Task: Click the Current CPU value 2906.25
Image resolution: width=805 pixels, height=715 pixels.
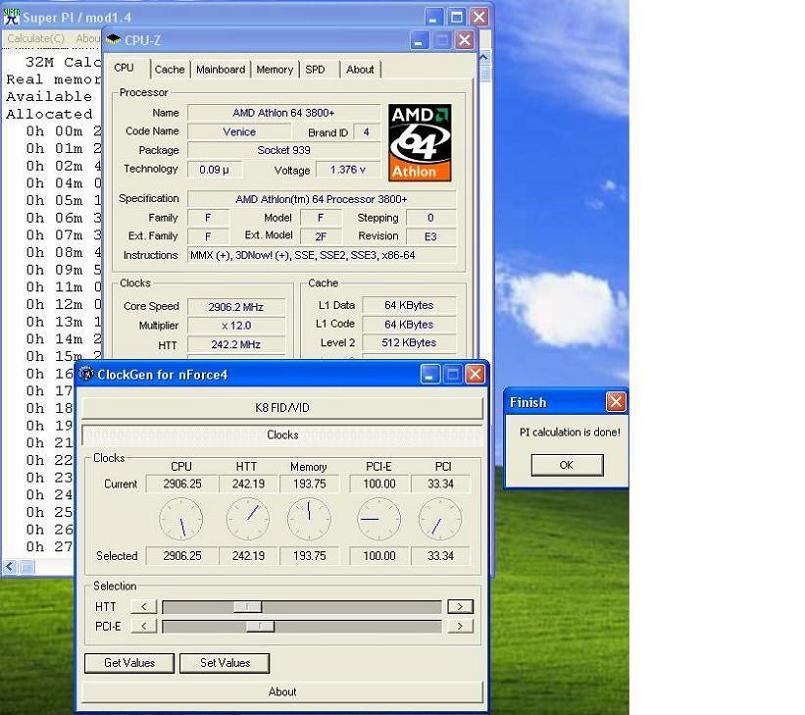Action: pyautogui.click(x=182, y=484)
